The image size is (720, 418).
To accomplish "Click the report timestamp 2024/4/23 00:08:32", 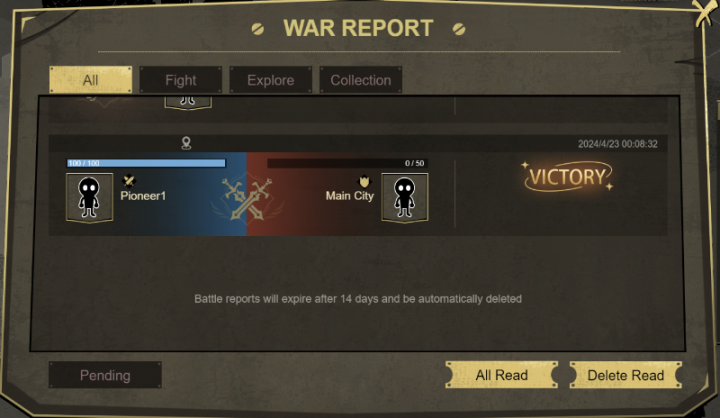I will [x=618, y=144].
